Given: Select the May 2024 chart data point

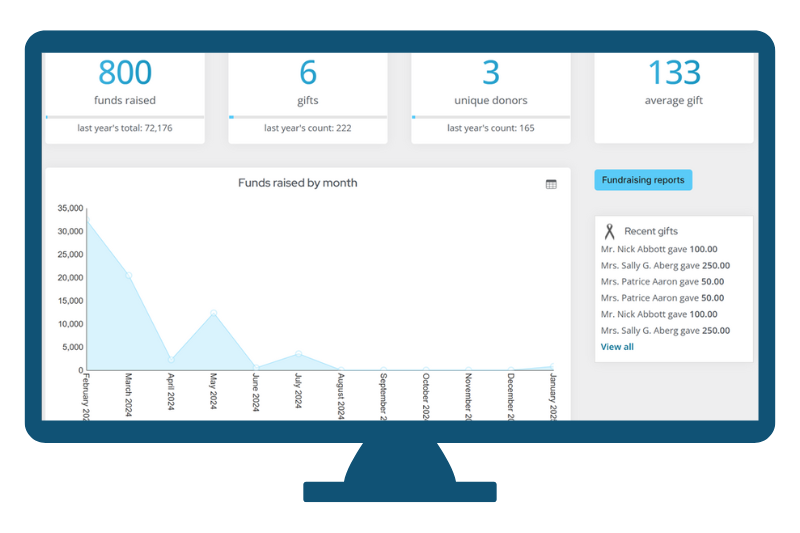Looking at the screenshot, I should coord(213,313).
